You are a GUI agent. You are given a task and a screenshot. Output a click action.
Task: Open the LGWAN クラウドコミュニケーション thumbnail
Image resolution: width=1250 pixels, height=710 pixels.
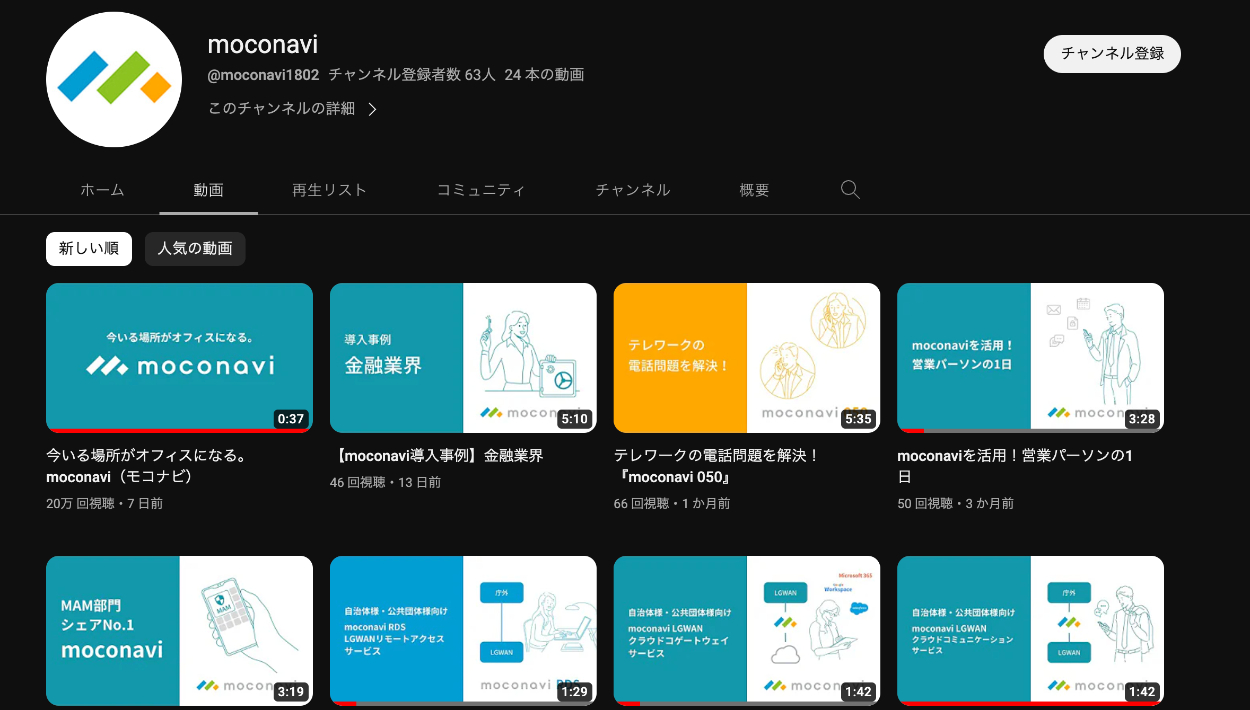click(1030, 630)
